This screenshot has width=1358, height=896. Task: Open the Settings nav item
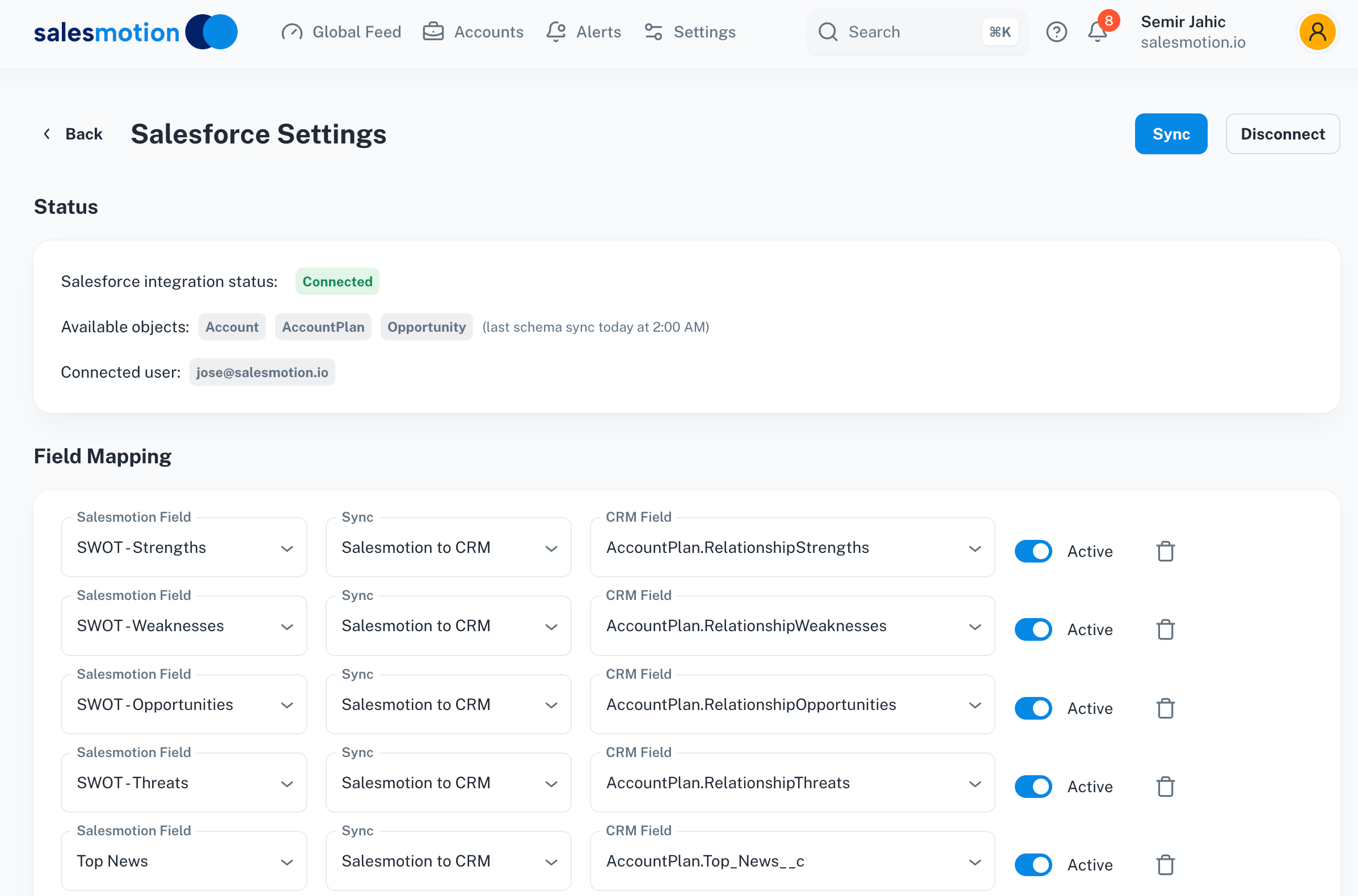click(x=690, y=32)
